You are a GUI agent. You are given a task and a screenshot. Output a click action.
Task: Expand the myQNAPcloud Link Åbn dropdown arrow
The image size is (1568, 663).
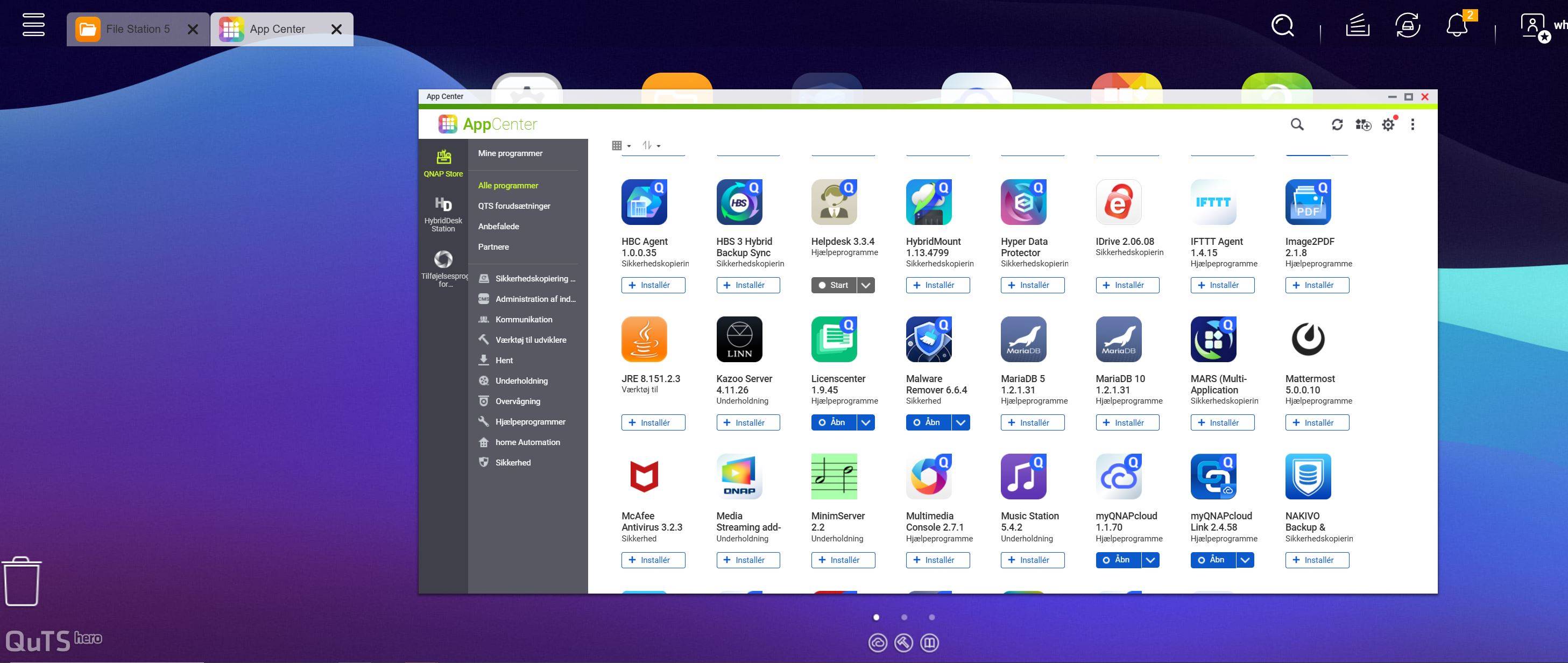point(1245,560)
